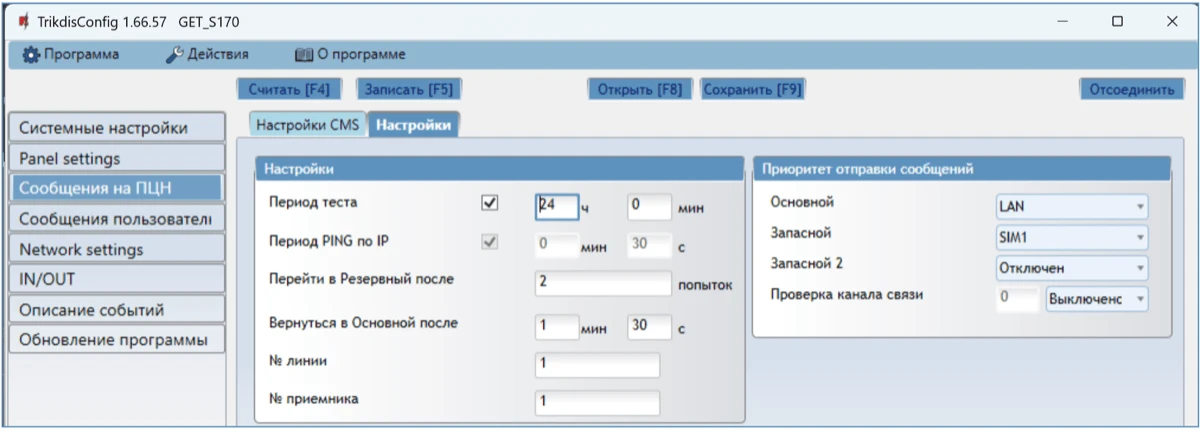Expand the Запасной dropdown set to SIM1
1200x432 pixels.
tap(1071, 237)
